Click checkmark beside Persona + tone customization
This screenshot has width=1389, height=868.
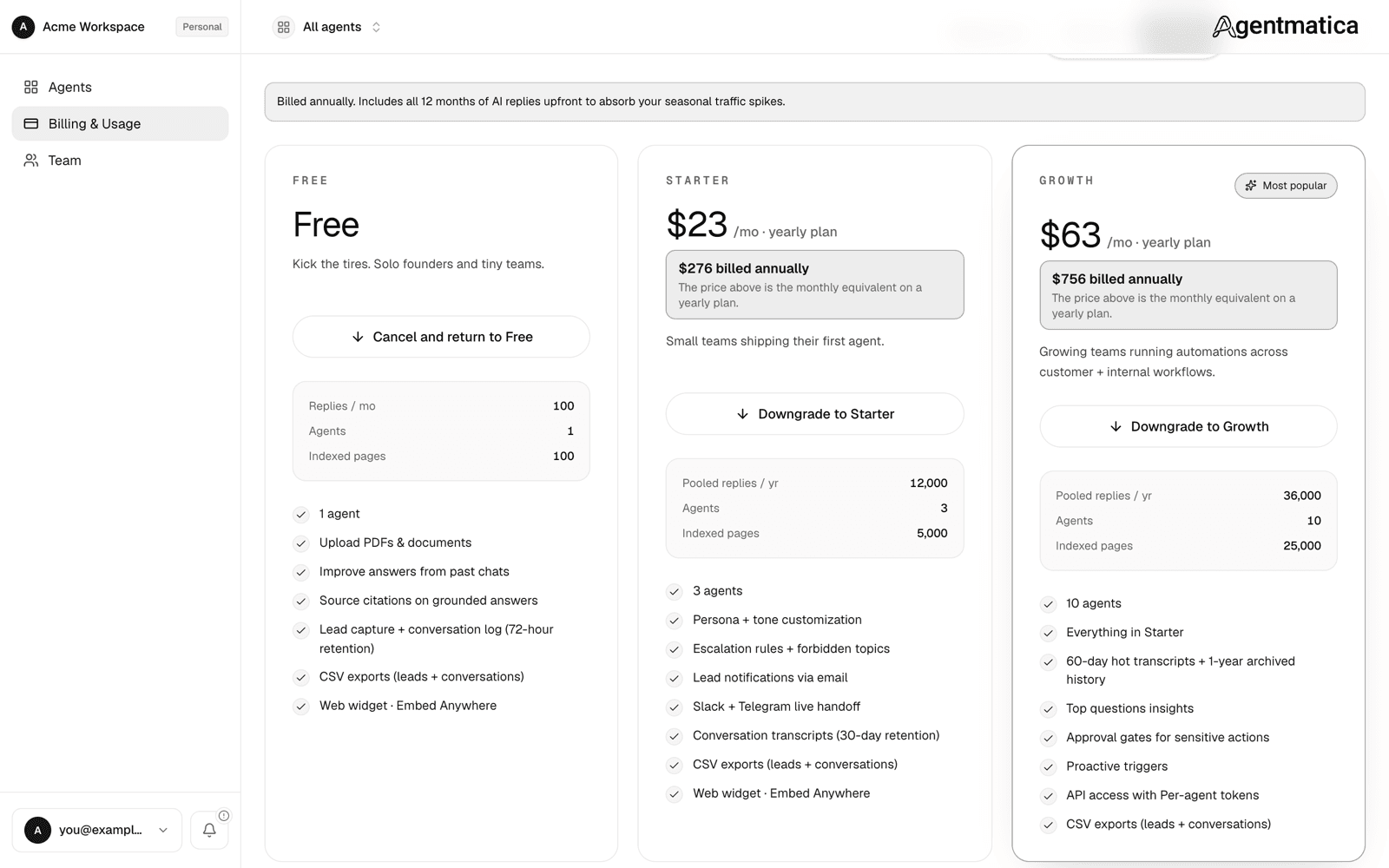pos(675,621)
